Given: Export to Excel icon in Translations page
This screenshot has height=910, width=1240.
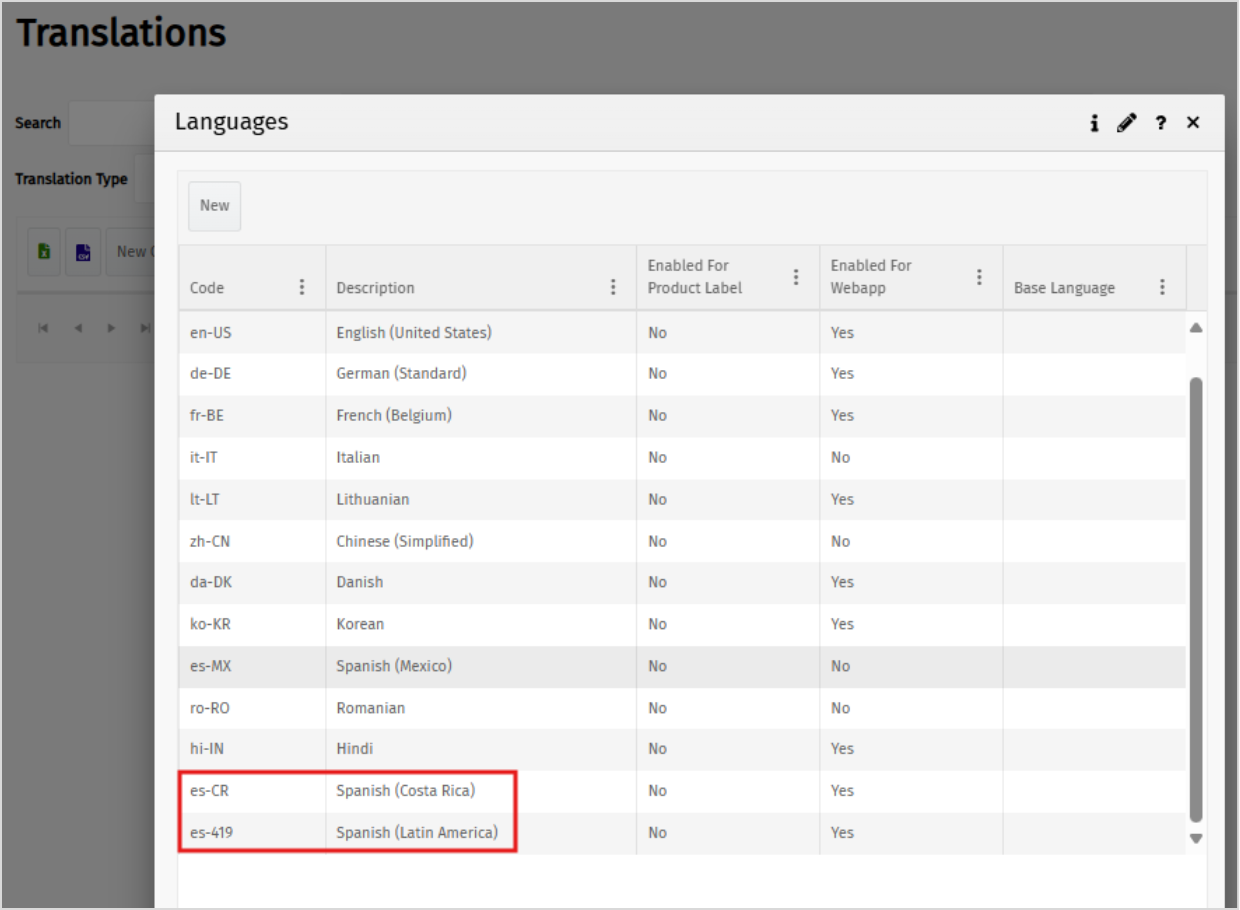Looking at the screenshot, I should click(44, 252).
